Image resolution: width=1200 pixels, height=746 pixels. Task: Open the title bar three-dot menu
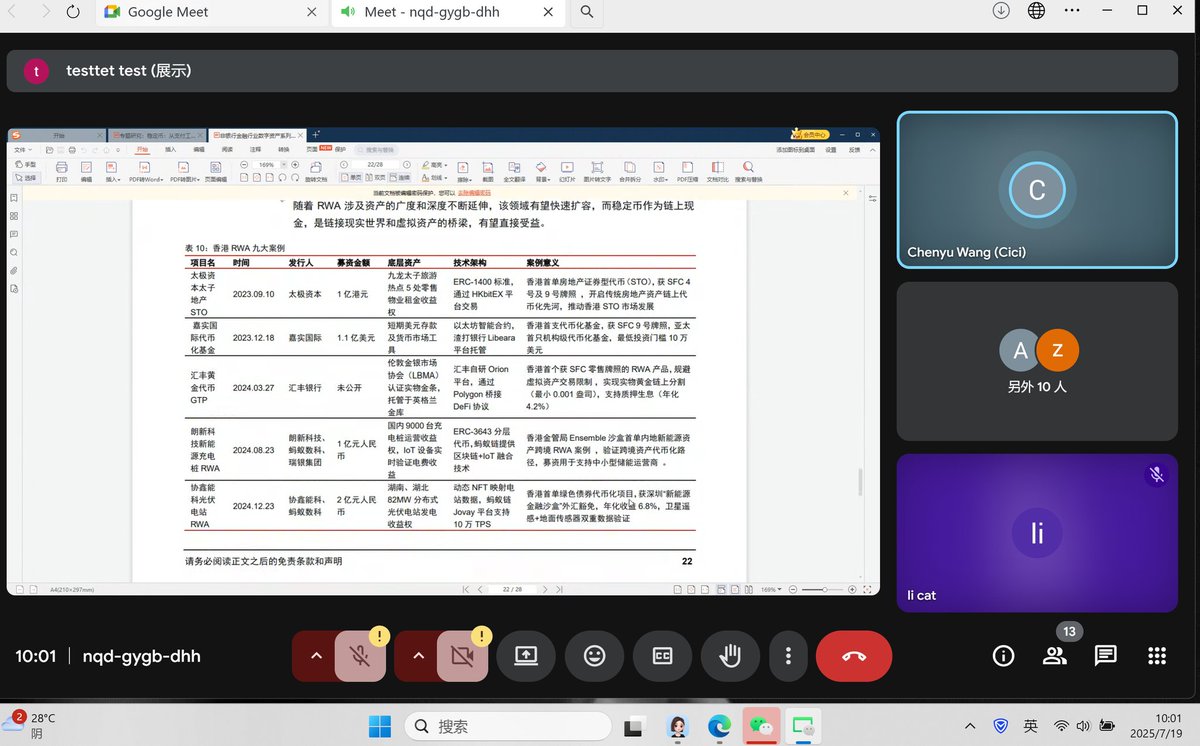point(1072,11)
